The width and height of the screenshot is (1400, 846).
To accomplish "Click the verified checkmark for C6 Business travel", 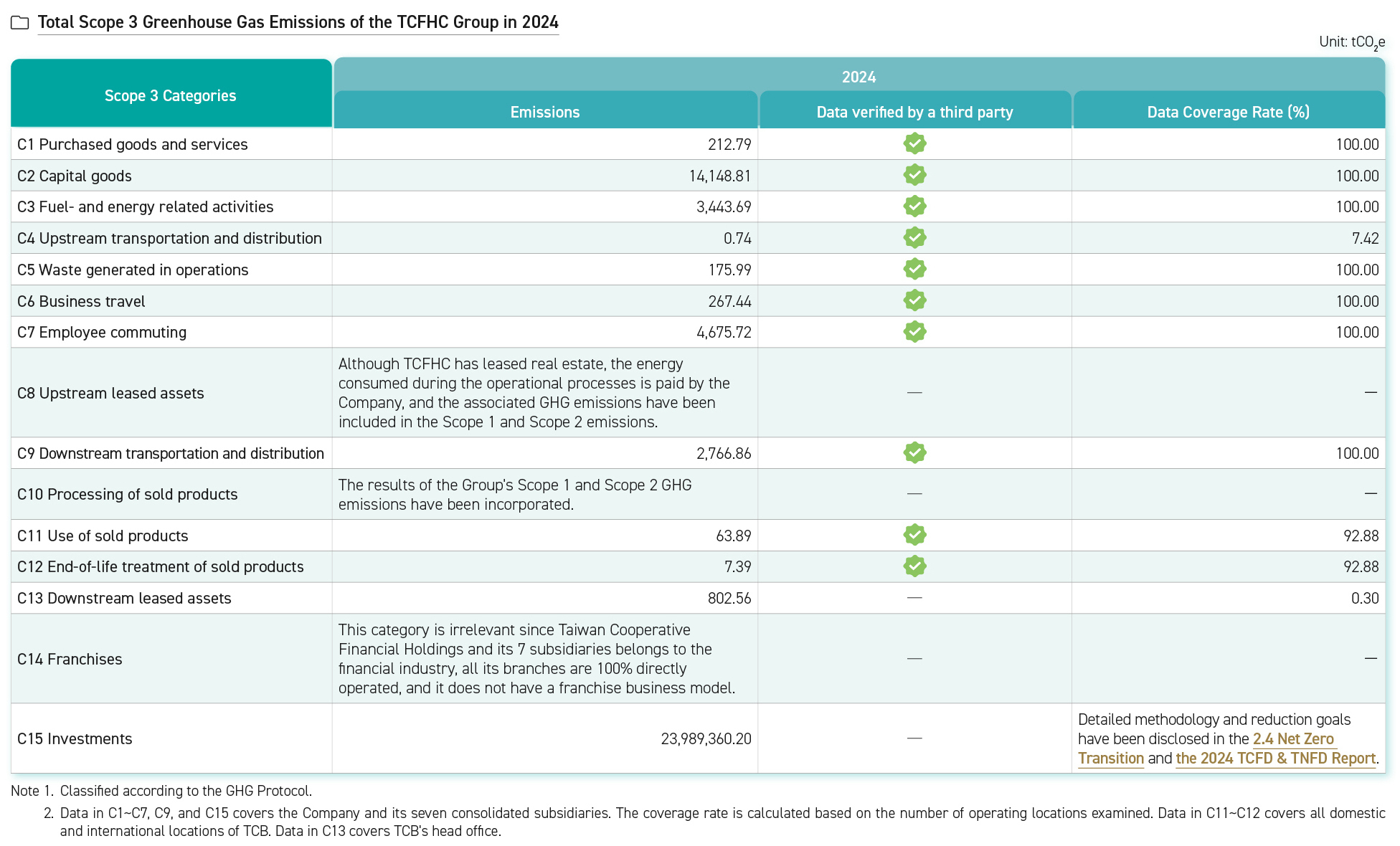I will [914, 300].
